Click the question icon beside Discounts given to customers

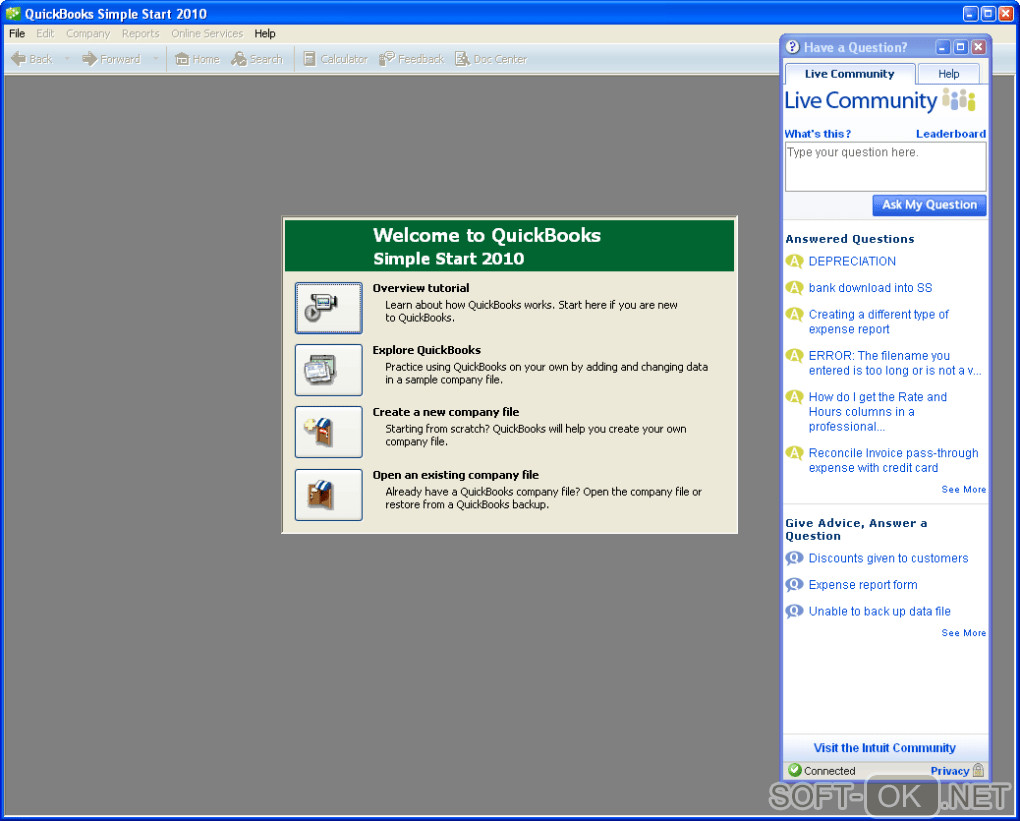(794, 558)
